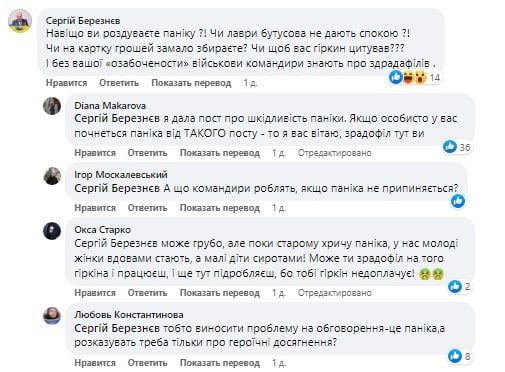Show translation of Окса Старко's reply

click(220, 293)
